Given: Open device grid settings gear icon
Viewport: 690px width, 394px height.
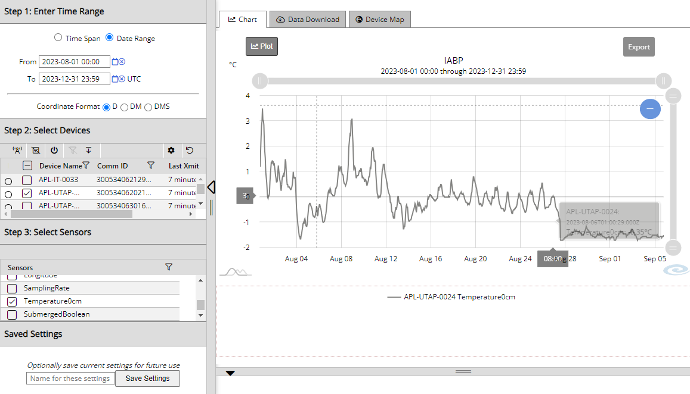Looking at the screenshot, I should point(171,151).
